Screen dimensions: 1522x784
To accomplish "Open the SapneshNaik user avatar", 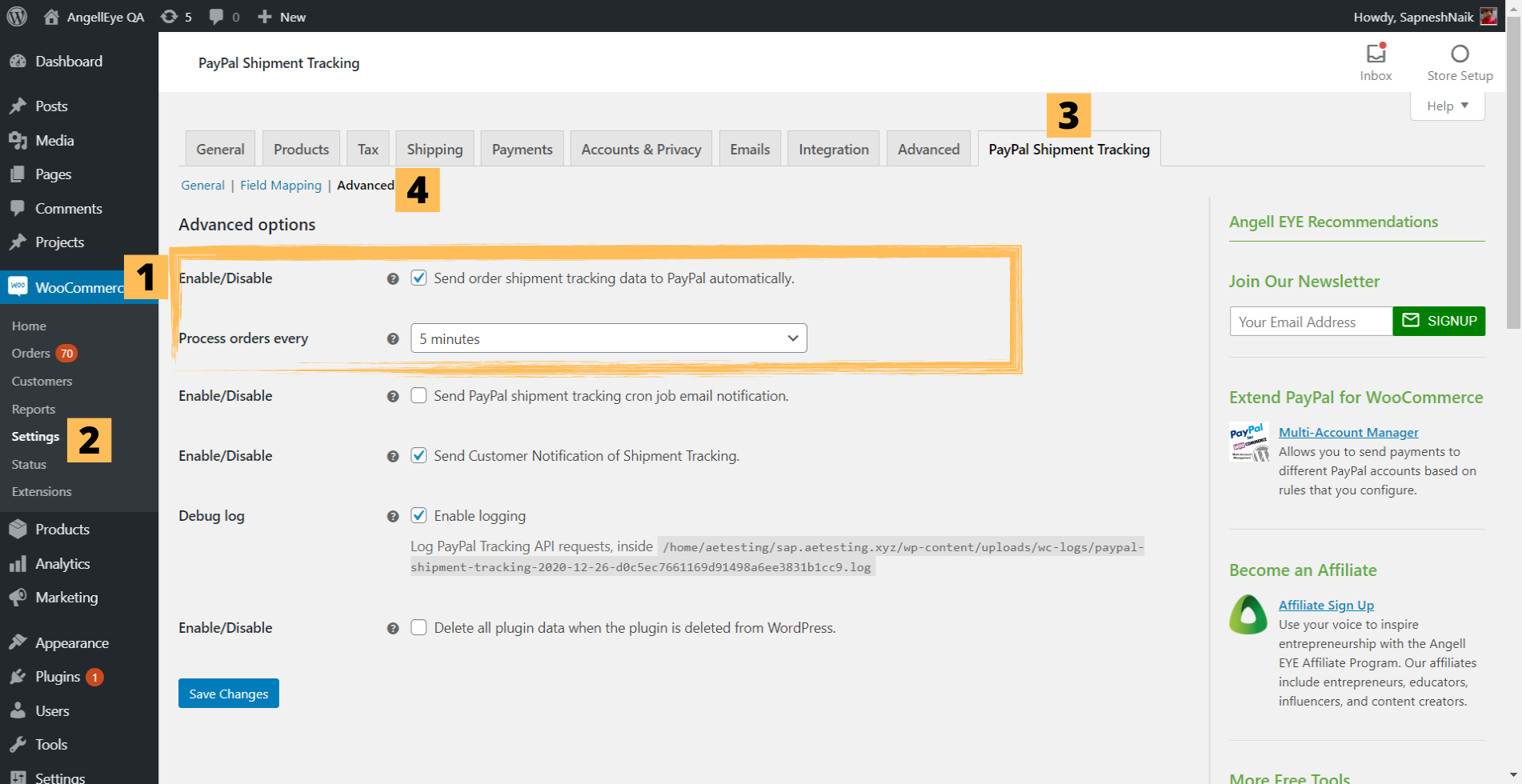I will tap(1488, 17).
